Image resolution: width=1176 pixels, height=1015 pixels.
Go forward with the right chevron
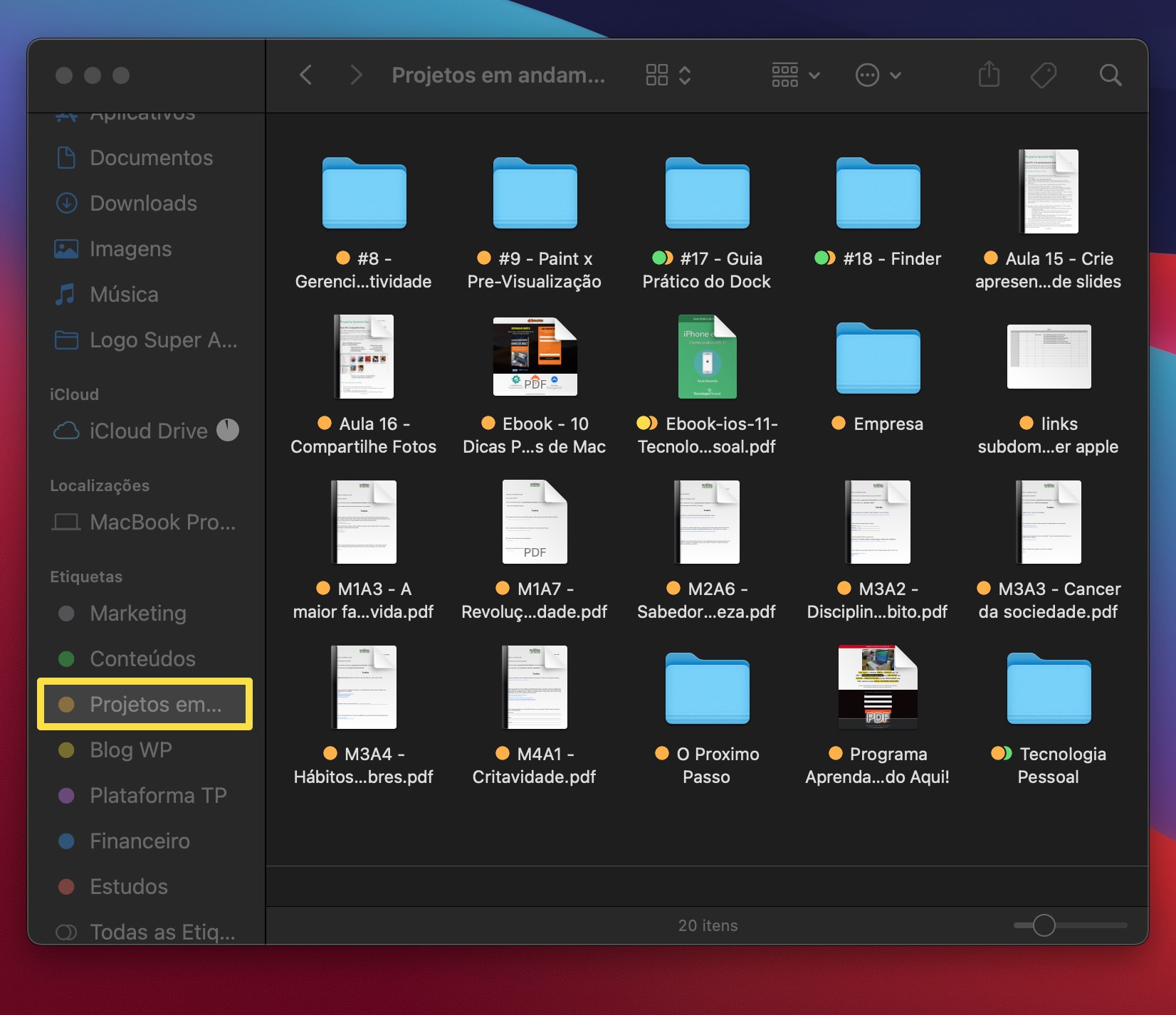[x=356, y=75]
